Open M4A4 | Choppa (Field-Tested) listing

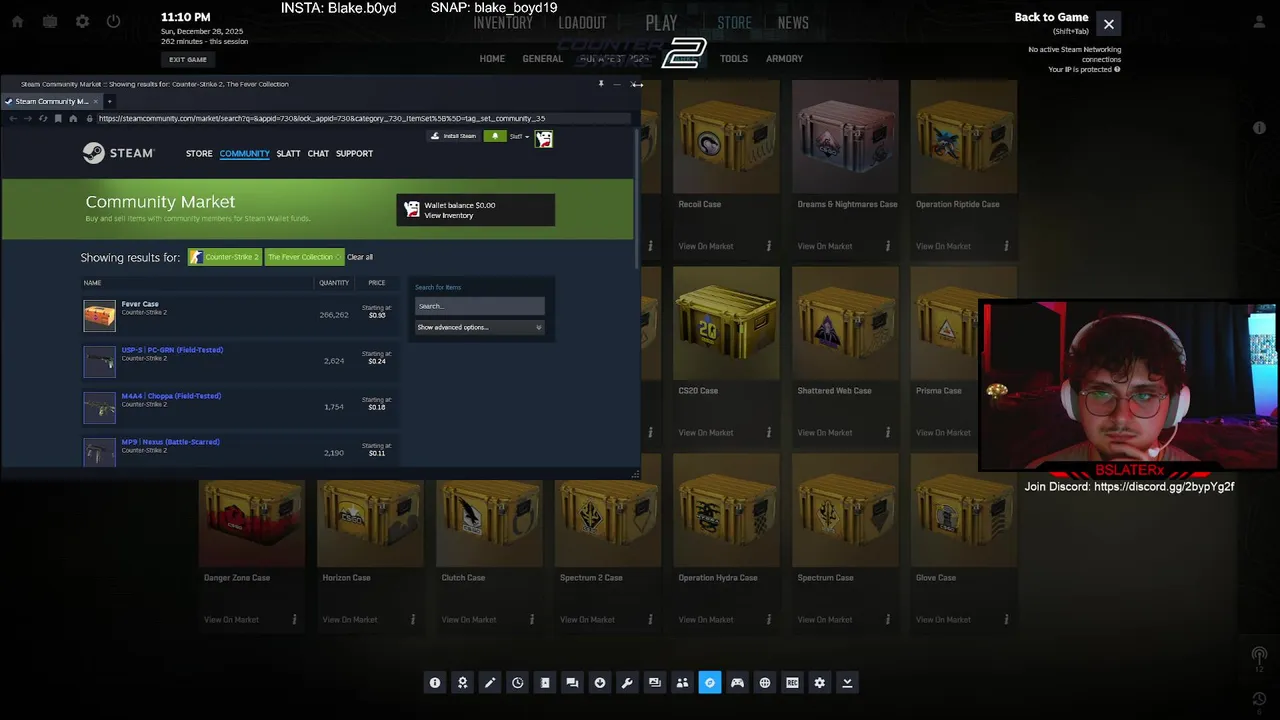point(240,407)
